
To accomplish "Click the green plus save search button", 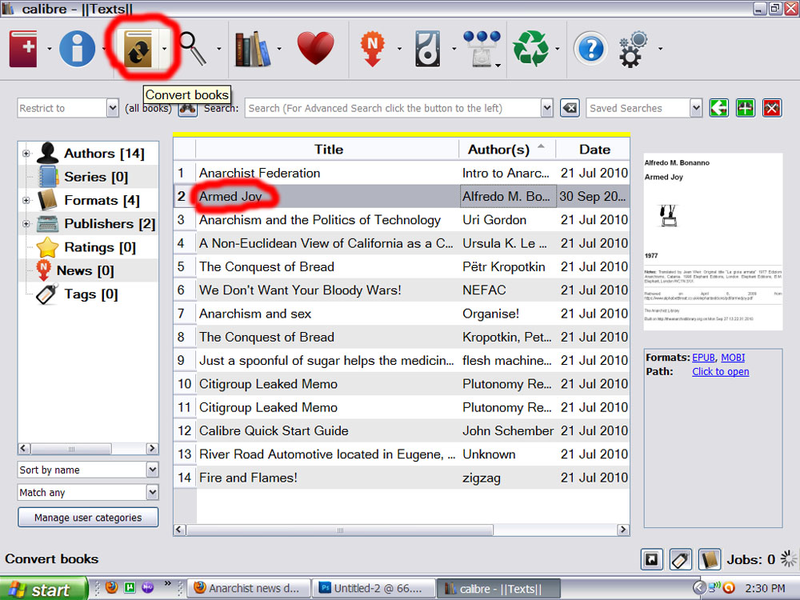I will click(745, 108).
